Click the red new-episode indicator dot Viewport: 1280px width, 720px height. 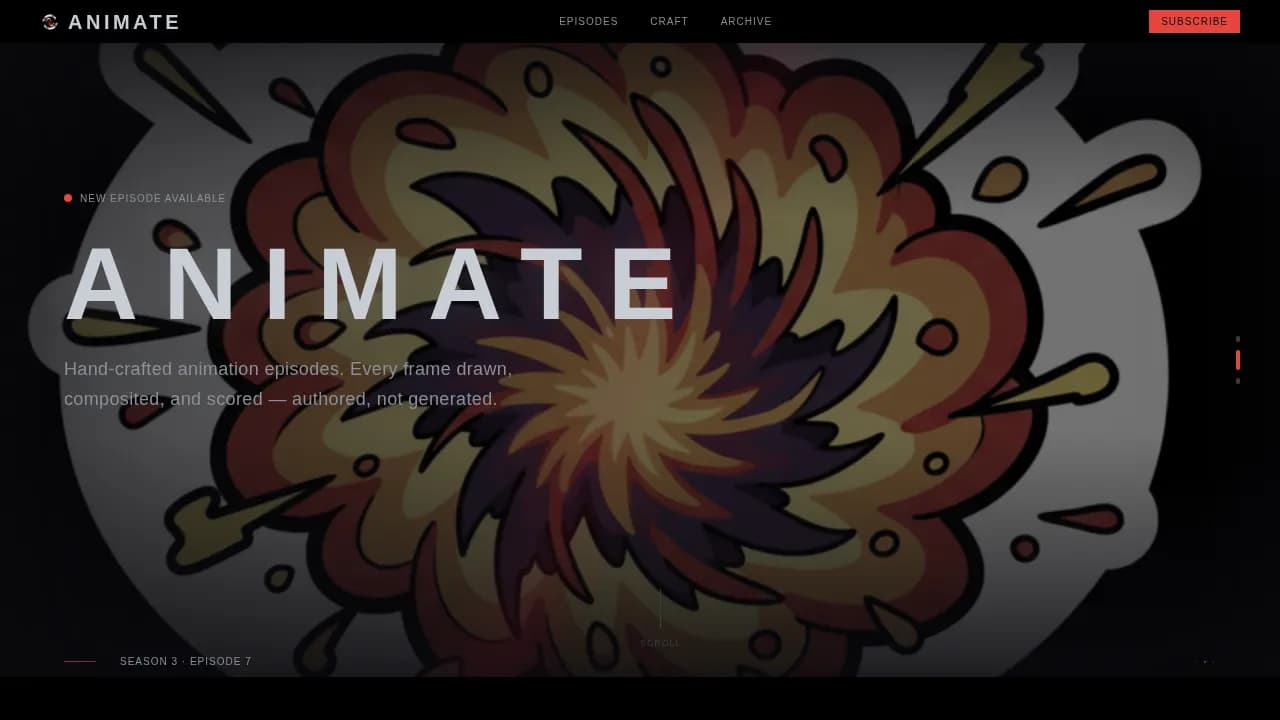click(x=68, y=198)
